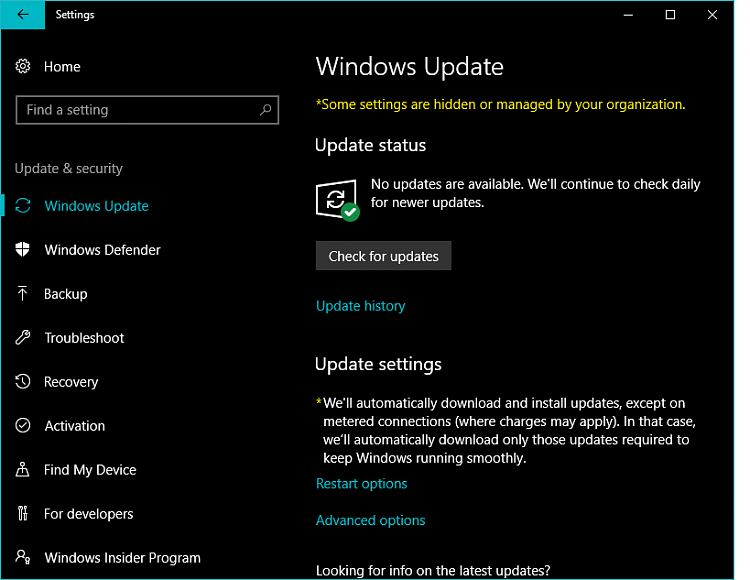The width and height of the screenshot is (750, 580).
Task: Click the Windows Insider Program person icon
Action: pyautogui.click(x=22, y=557)
